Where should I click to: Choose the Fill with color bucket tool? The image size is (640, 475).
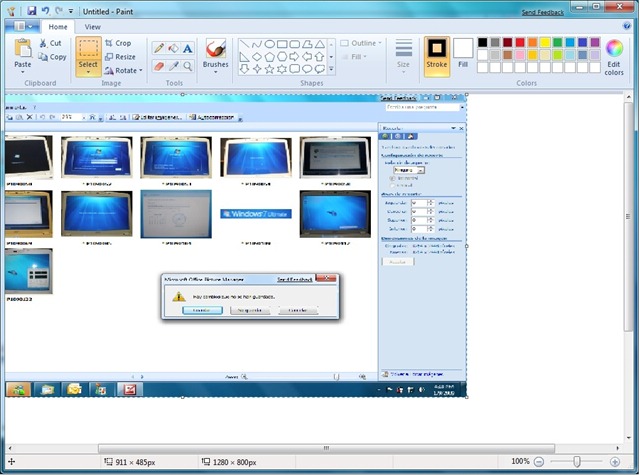point(172,48)
